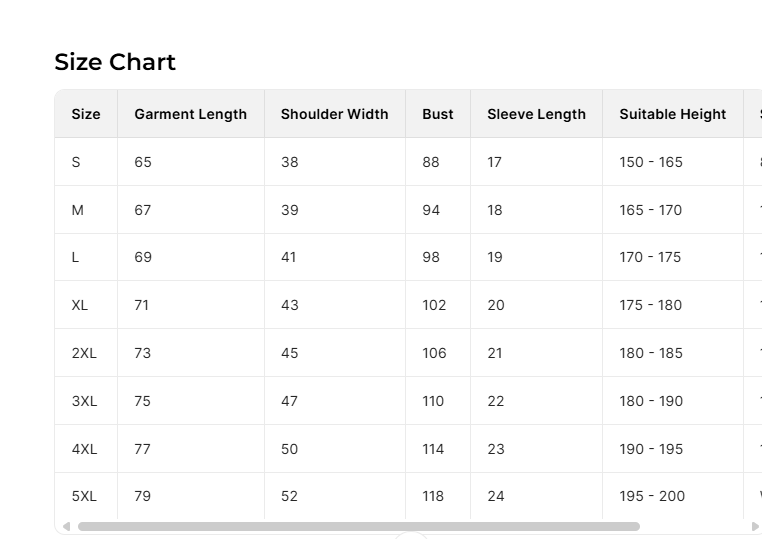Click the 195 - 200 height cell
This screenshot has width=762, height=539.
pos(652,496)
